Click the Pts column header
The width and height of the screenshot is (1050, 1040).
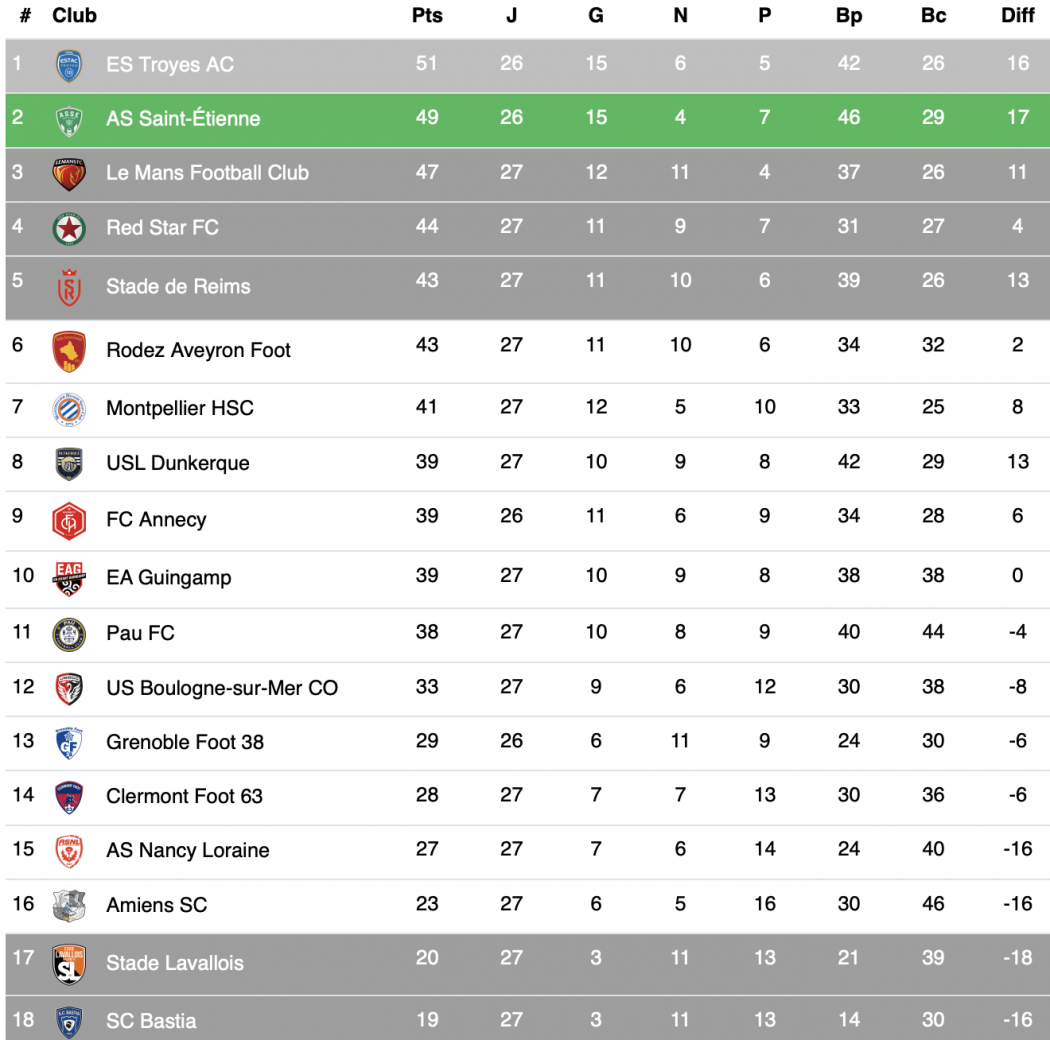tap(427, 16)
